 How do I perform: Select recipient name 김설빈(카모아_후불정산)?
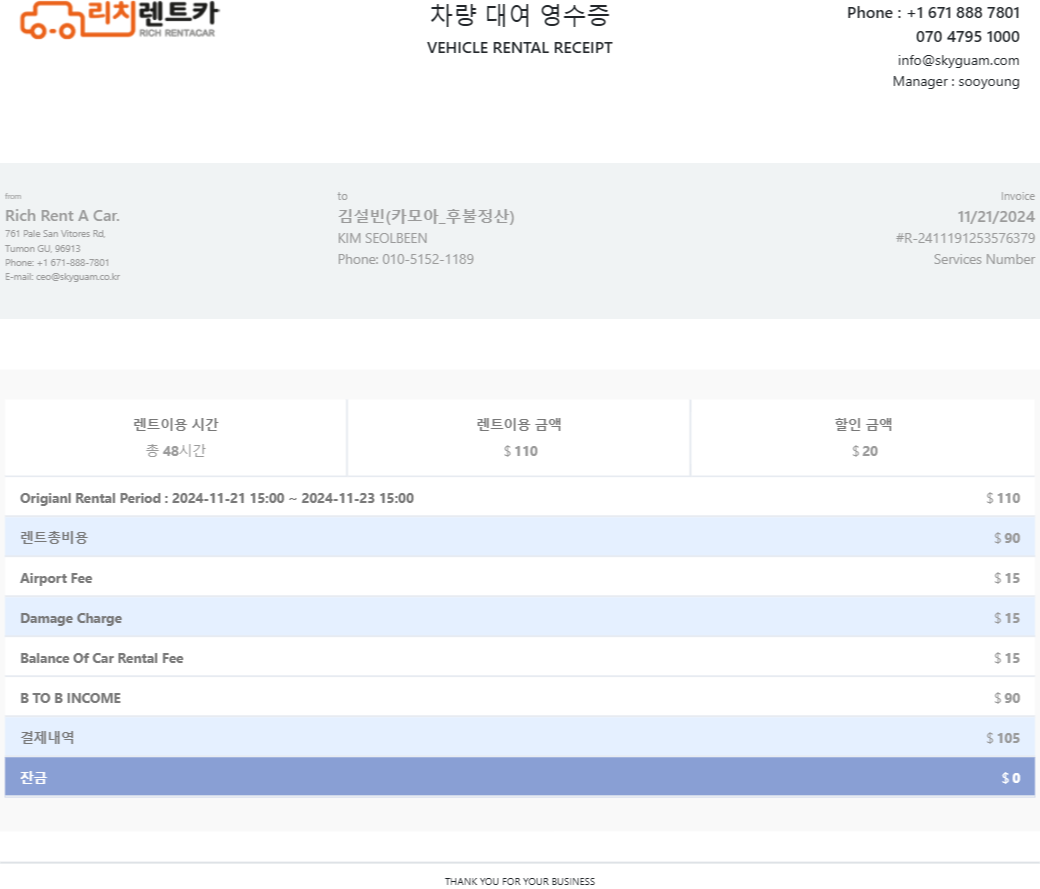coord(426,216)
